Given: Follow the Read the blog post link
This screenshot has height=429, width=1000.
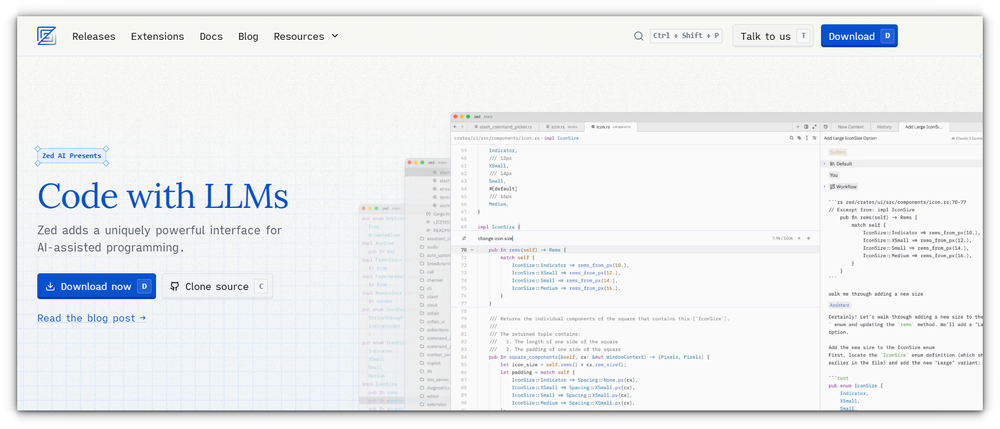Looking at the screenshot, I should point(91,318).
